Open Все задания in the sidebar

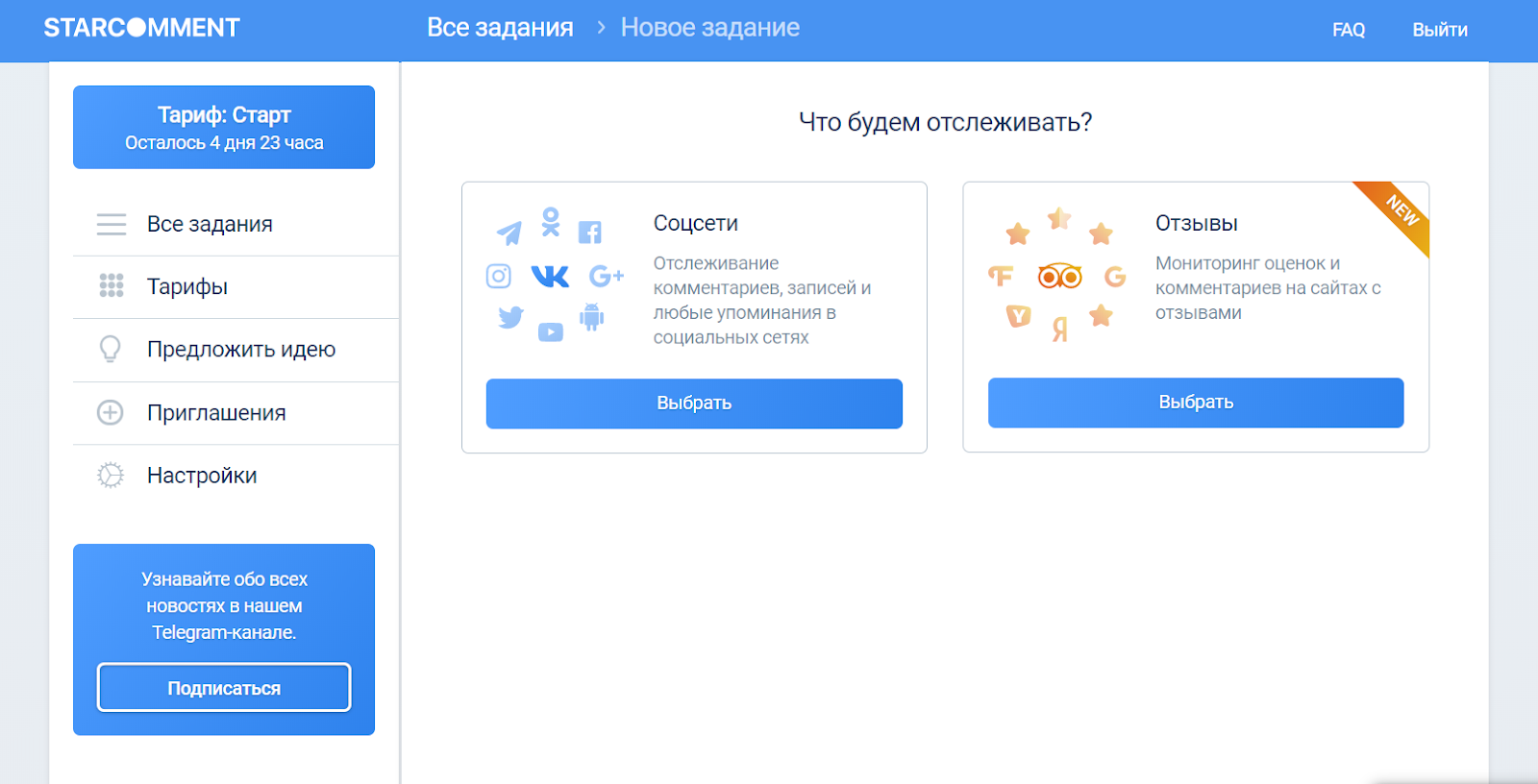click(210, 224)
